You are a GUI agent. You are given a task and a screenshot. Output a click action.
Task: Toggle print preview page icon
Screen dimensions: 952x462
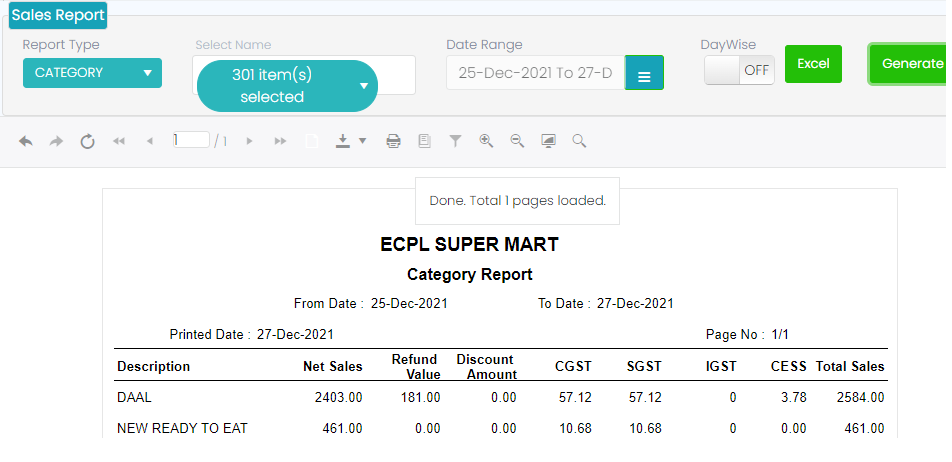tap(424, 142)
